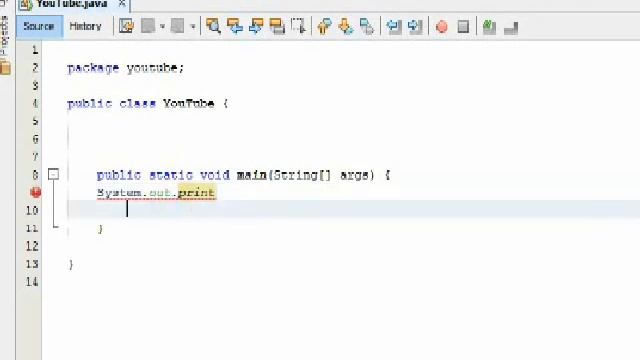The image size is (640, 360).
Task: Click 'String[] args' parameter text
Action: pos(321,176)
